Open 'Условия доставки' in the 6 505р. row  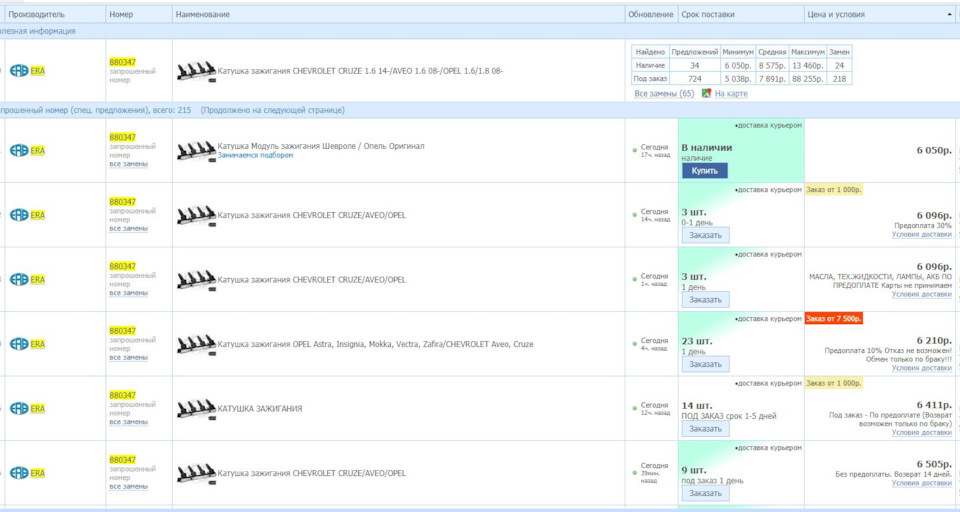click(921, 483)
